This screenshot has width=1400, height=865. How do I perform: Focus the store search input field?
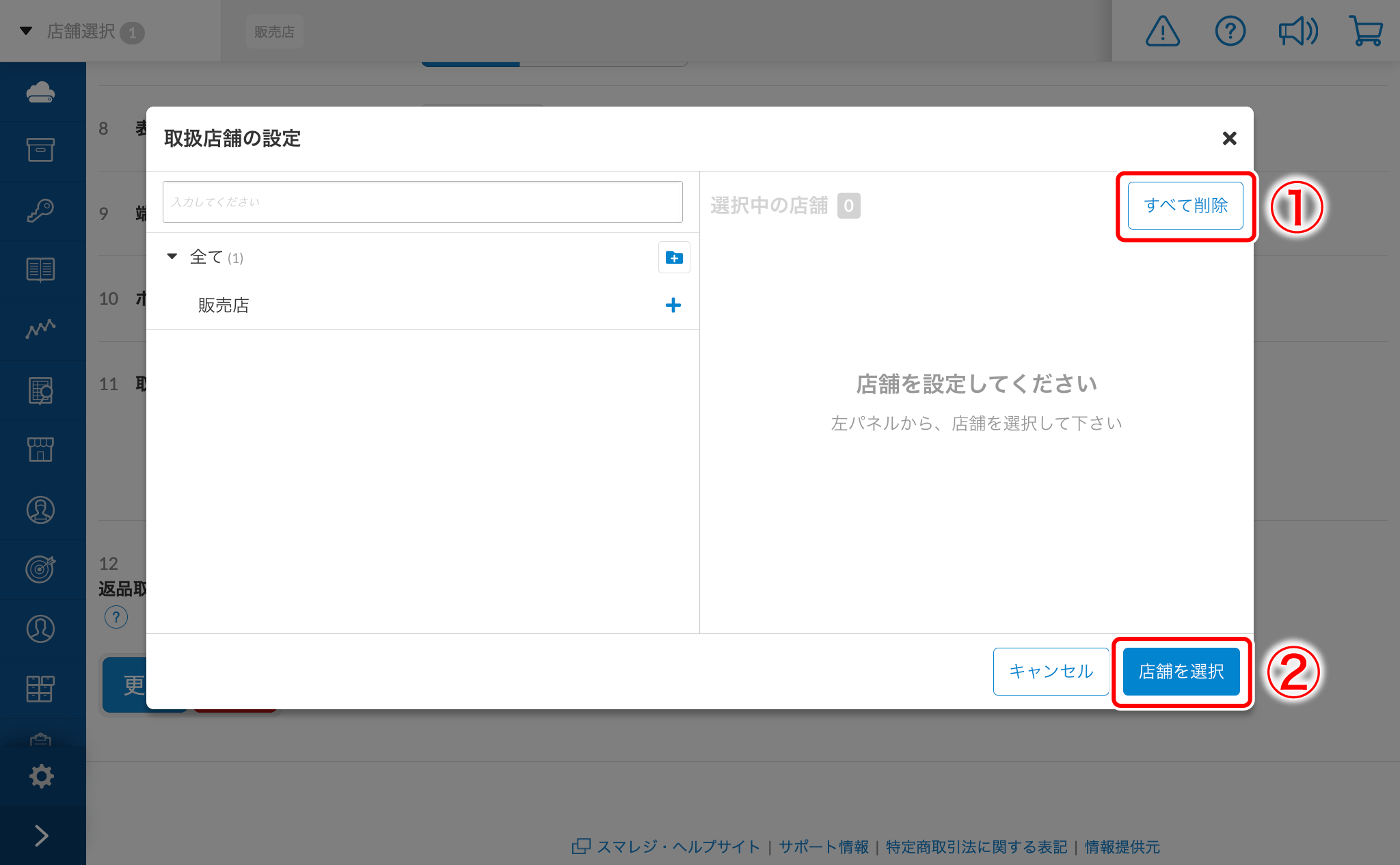pyautogui.click(x=422, y=202)
